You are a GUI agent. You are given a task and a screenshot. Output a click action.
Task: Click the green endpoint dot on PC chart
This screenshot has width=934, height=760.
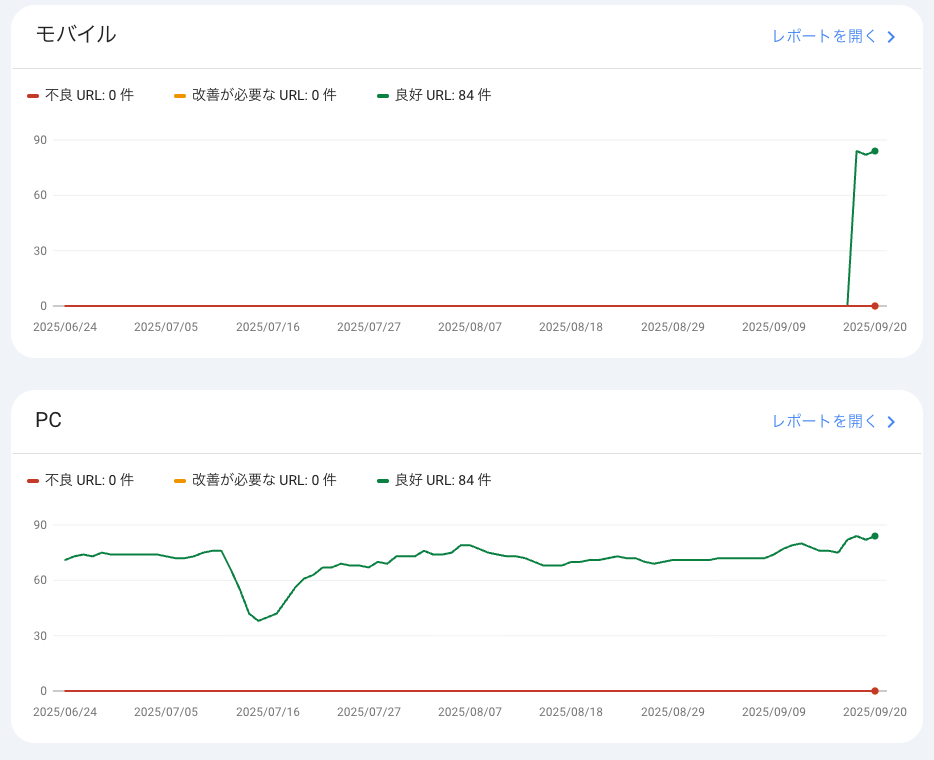(875, 536)
